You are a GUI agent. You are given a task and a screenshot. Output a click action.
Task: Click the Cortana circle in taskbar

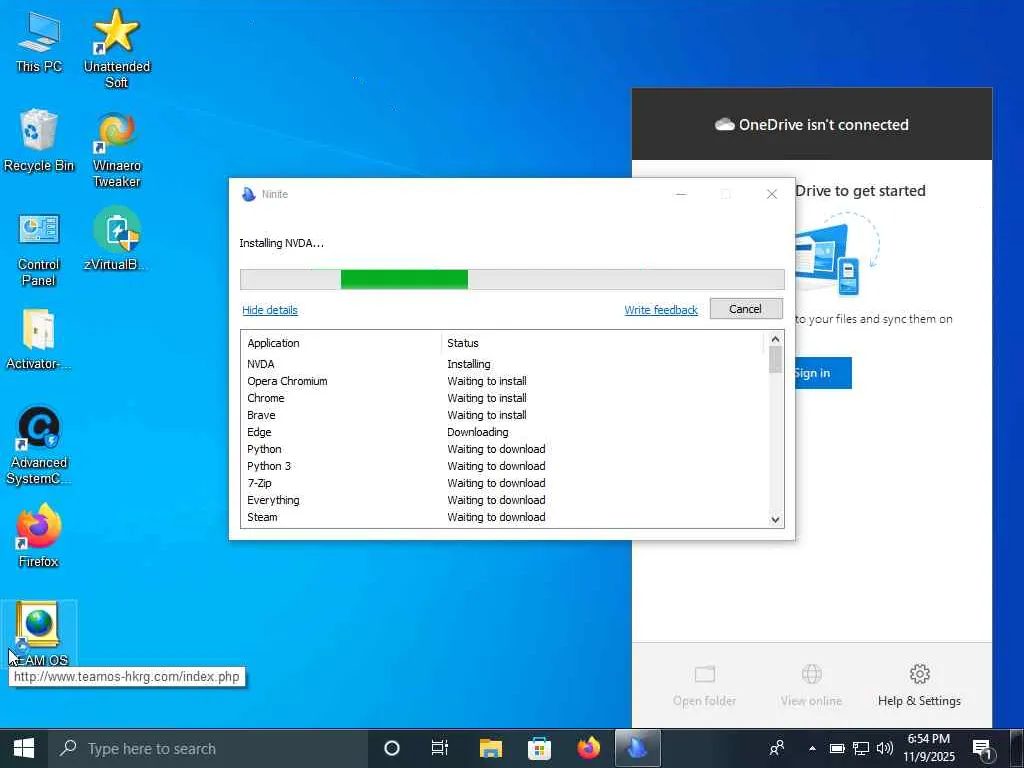(x=391, y=748)
